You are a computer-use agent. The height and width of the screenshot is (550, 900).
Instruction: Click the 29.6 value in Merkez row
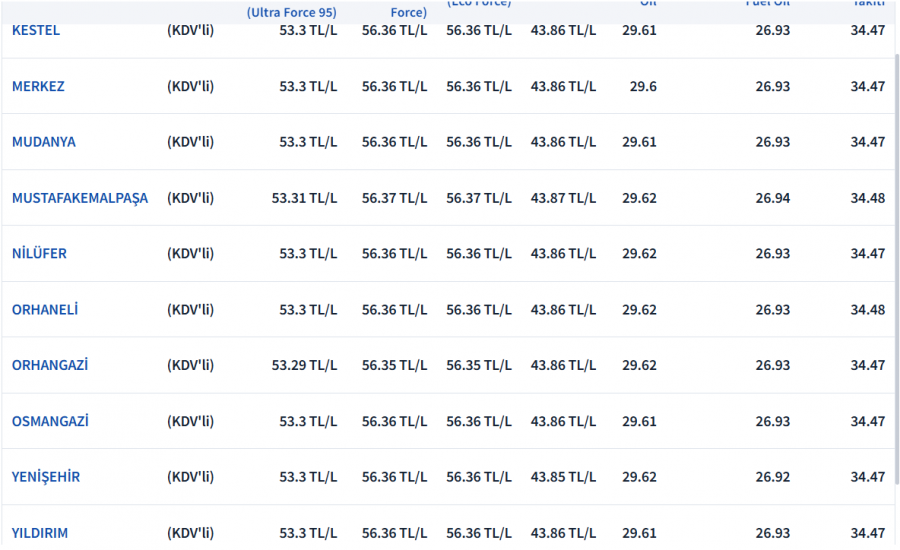(x=643, y=86)
